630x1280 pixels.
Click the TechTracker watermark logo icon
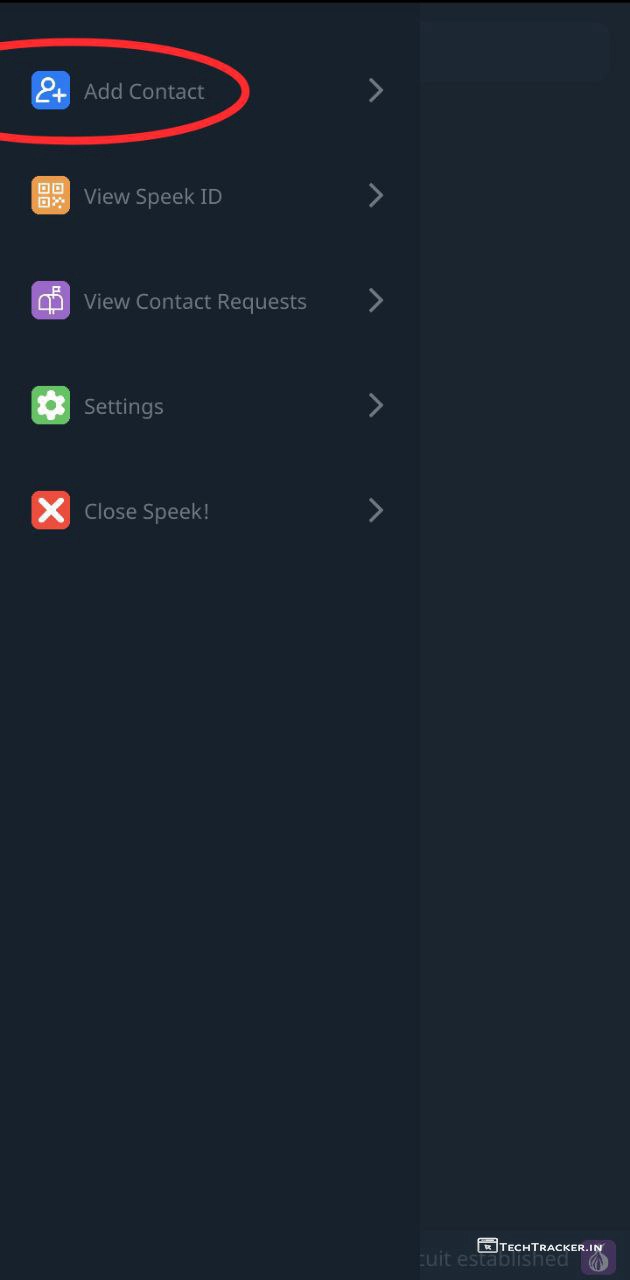(487, 1246)
